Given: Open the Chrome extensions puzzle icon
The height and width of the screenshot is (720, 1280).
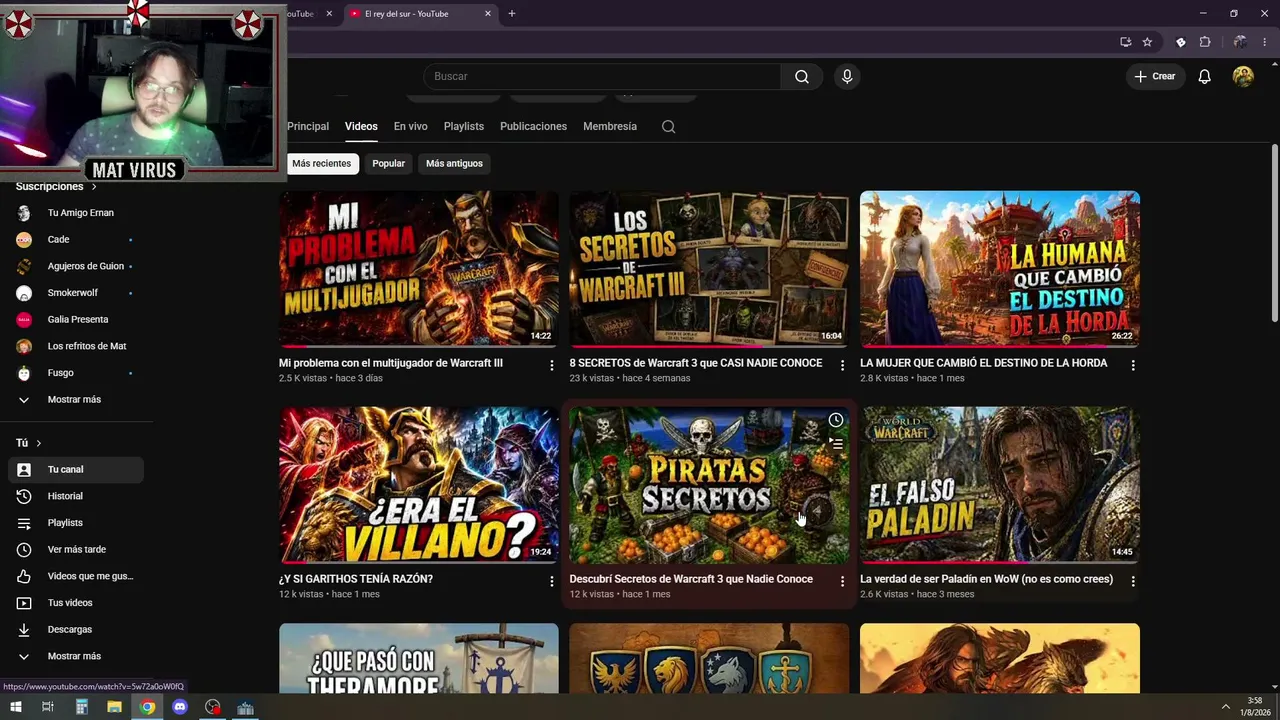Looking at the screenshot, I should click(x=1205, y=42).
